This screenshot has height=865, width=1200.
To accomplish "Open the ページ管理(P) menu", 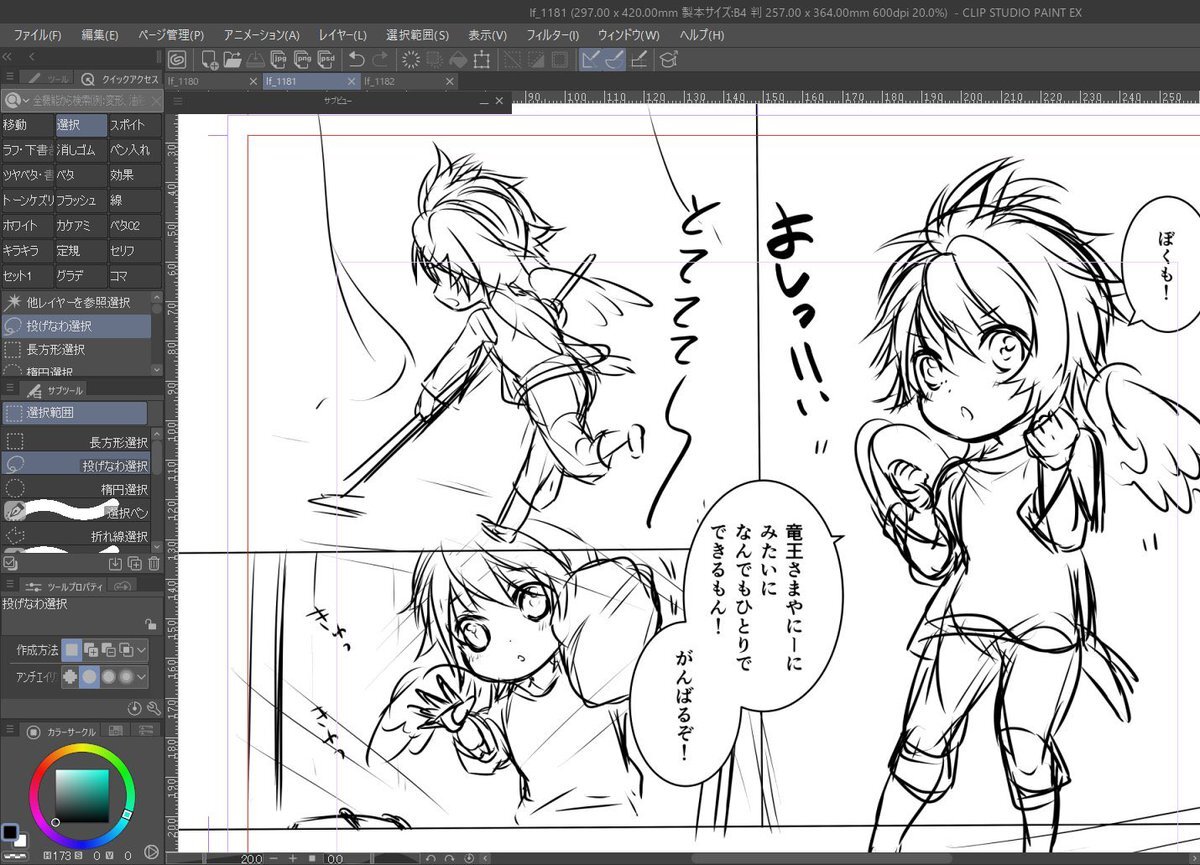I will (x=170, y=35).
